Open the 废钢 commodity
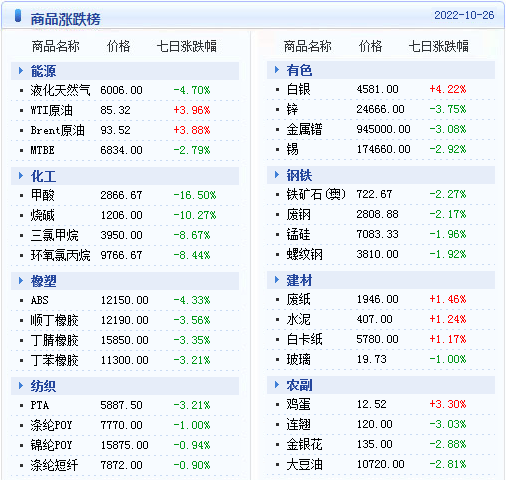Image resolution: width=506 pixels, height=480 pixels. pyautogui.click(x=298, y=214)
